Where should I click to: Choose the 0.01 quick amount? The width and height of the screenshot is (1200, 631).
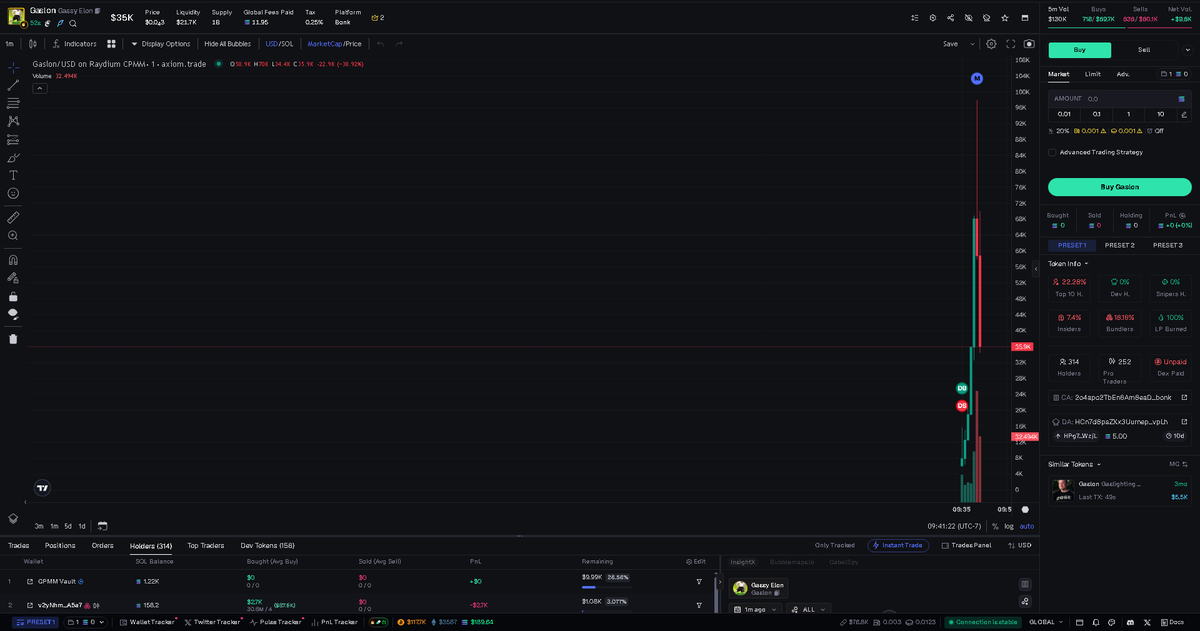[1064, 114]
